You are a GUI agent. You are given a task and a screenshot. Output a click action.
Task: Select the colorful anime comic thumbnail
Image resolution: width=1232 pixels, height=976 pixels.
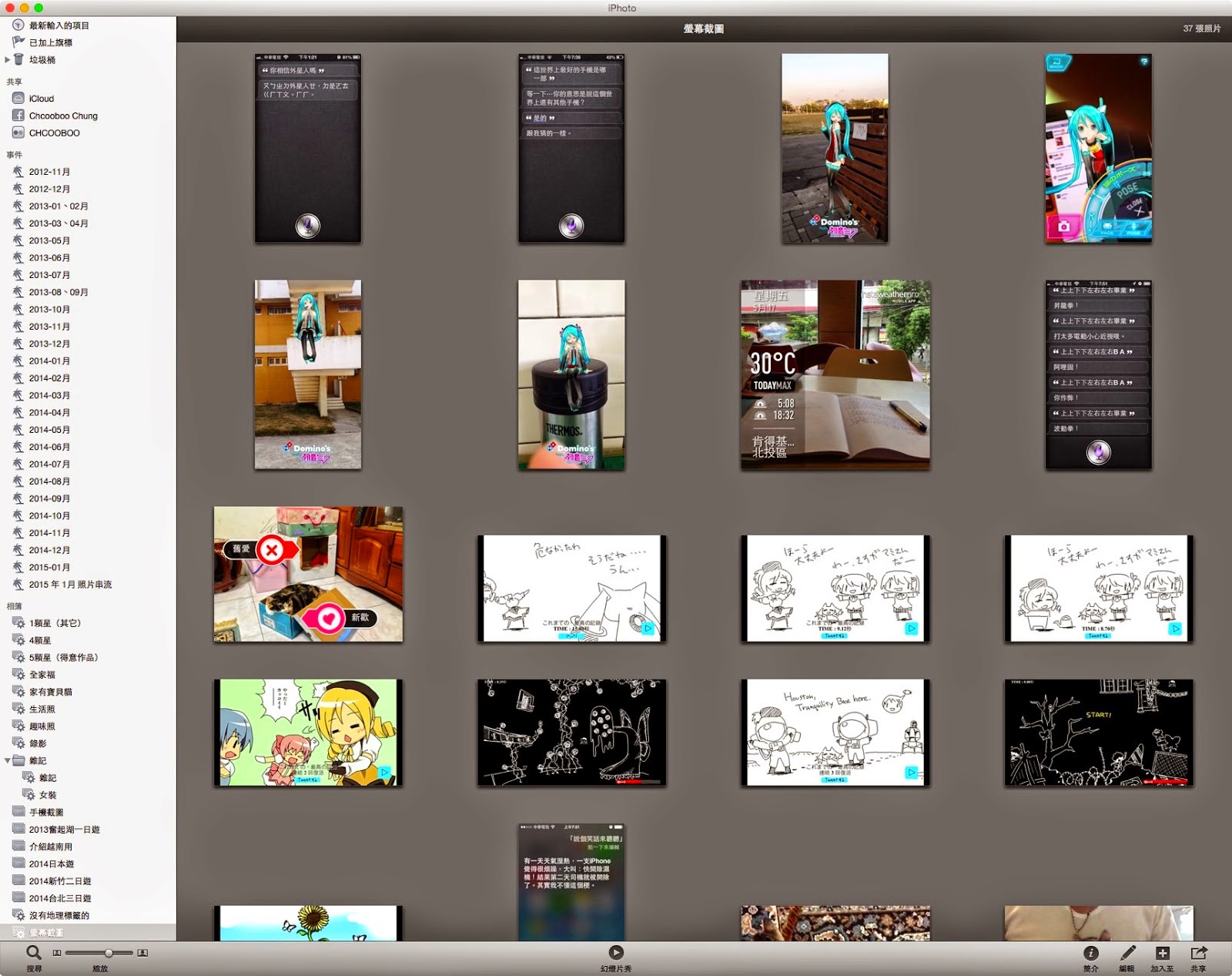point(308,733)
